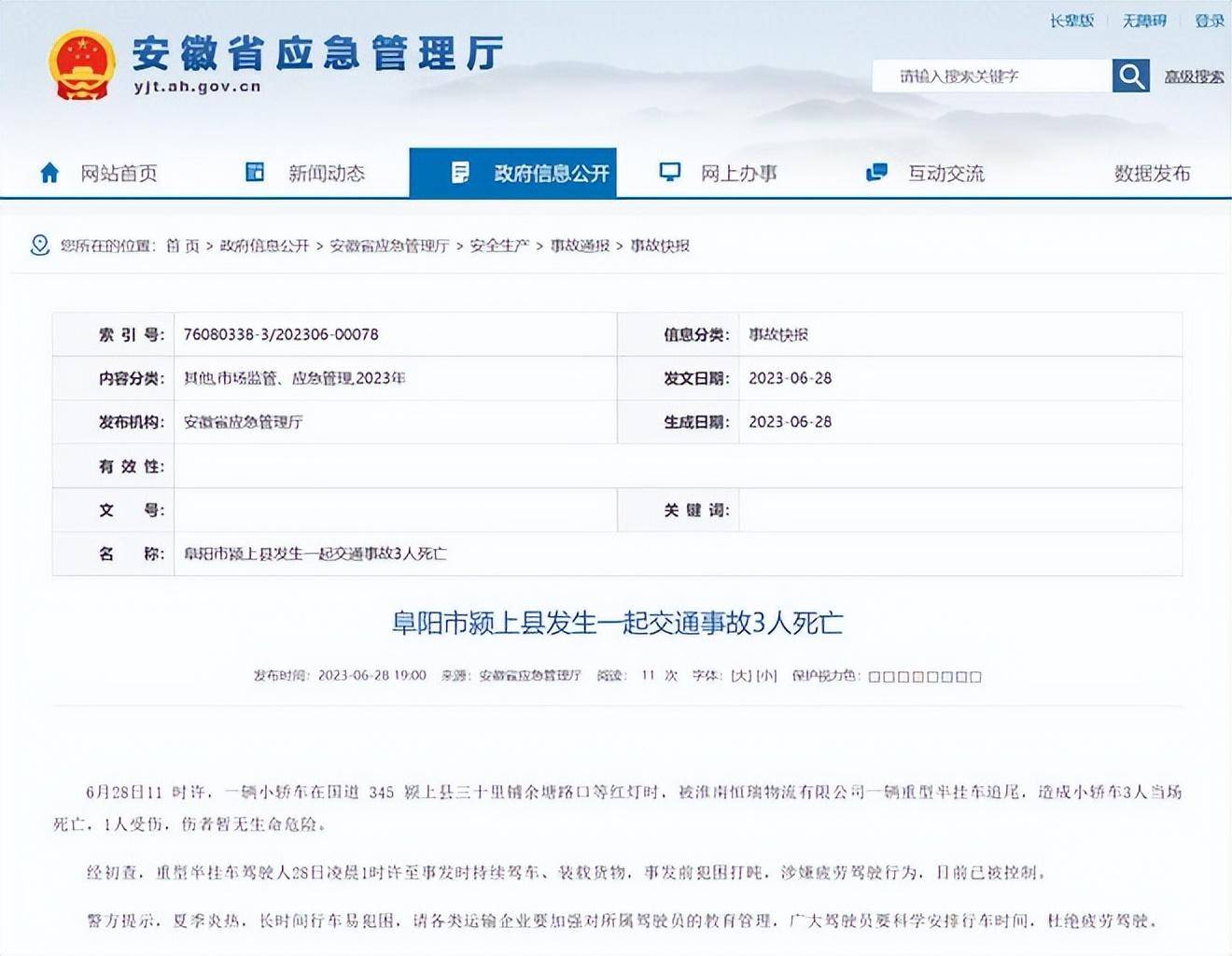The width and height of the screenshot is (1232, 956).
Task: Click the 无障碍 link at top
Action: pos(1144,21)
